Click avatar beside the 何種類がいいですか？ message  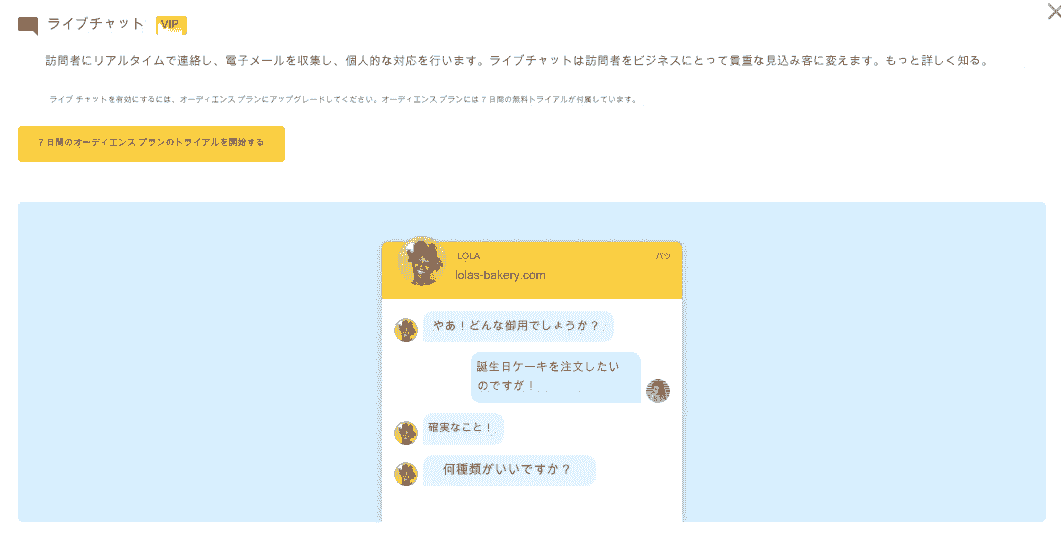406,474
